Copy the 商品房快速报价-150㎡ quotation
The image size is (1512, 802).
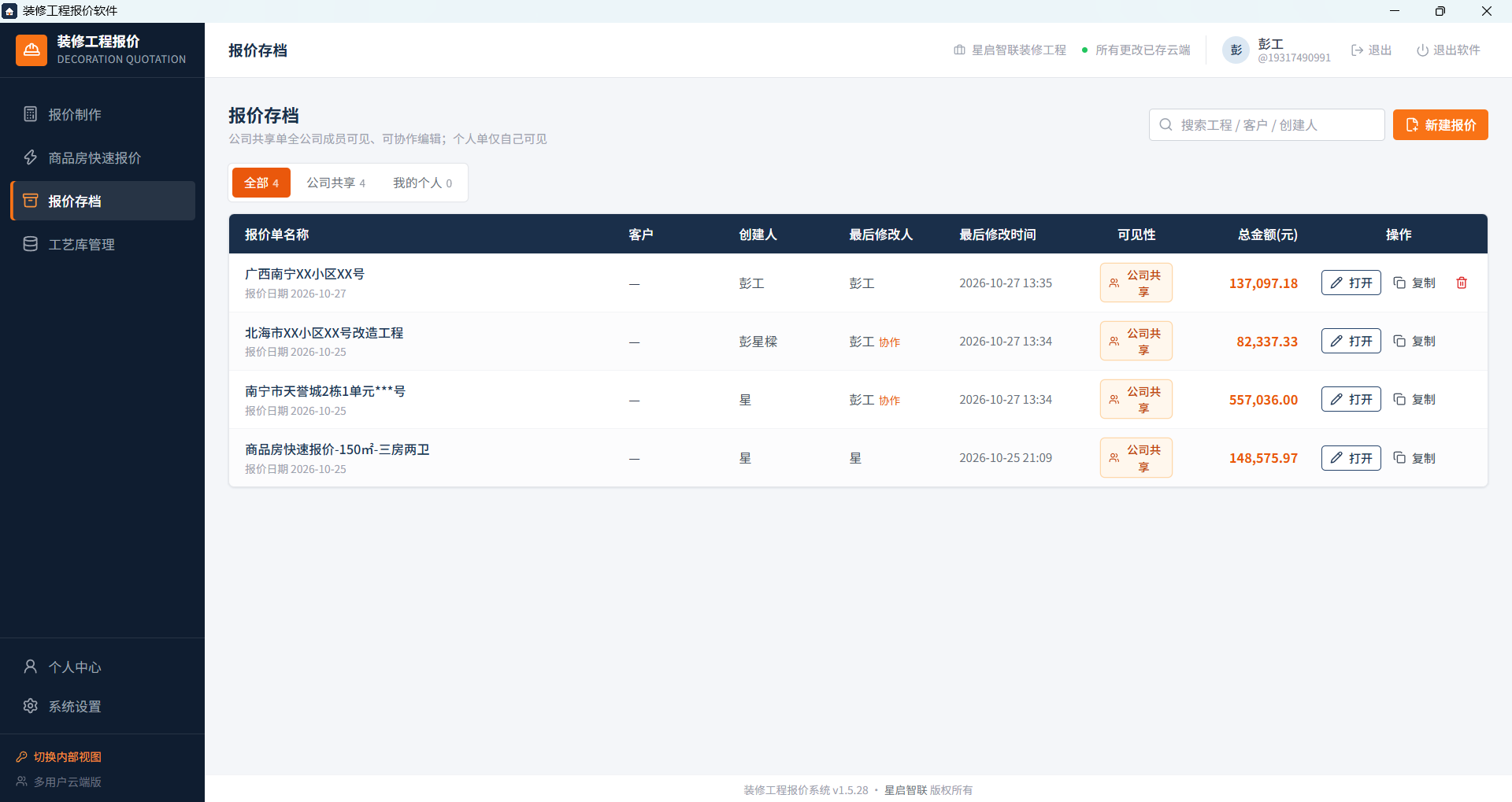coord(1414,458)
